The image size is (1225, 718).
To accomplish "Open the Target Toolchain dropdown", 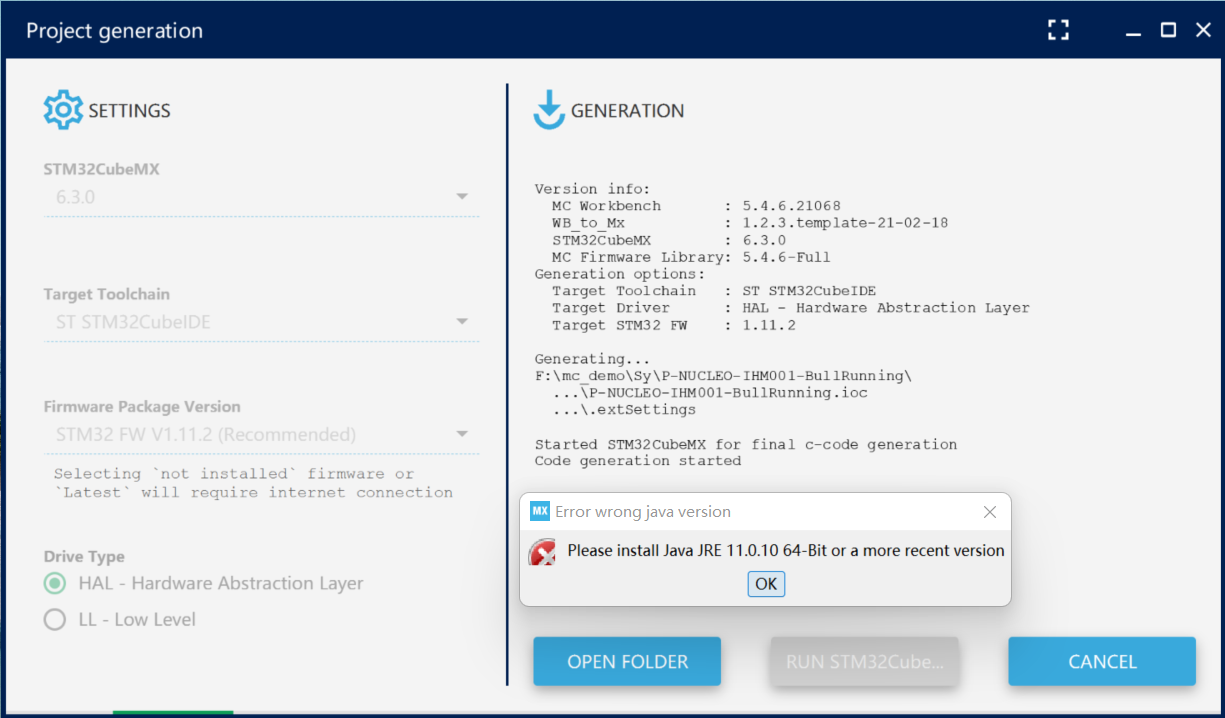I will point(261,322).
